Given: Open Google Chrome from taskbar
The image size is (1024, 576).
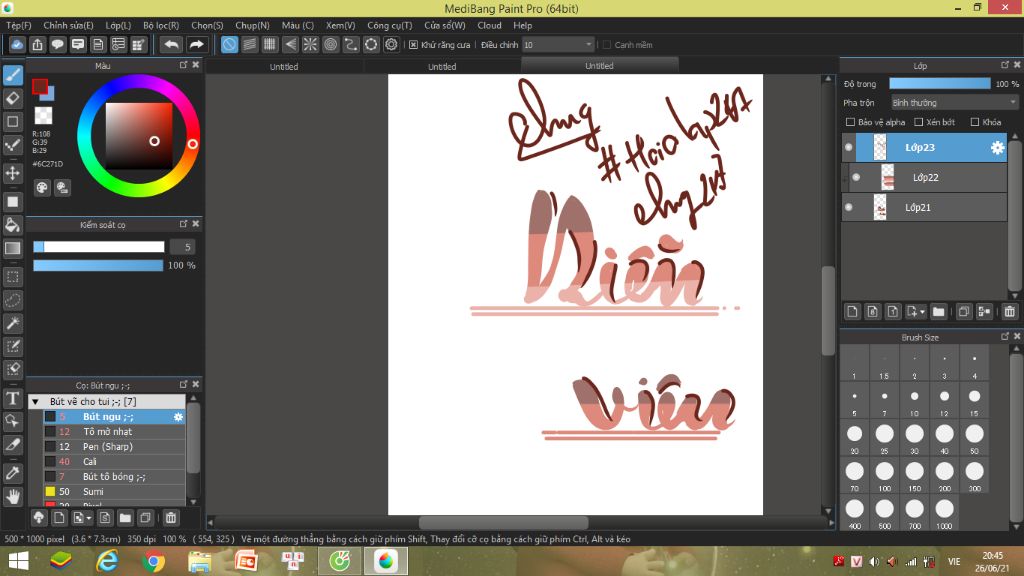Looking at the screenshot, I should click(153, 561).
